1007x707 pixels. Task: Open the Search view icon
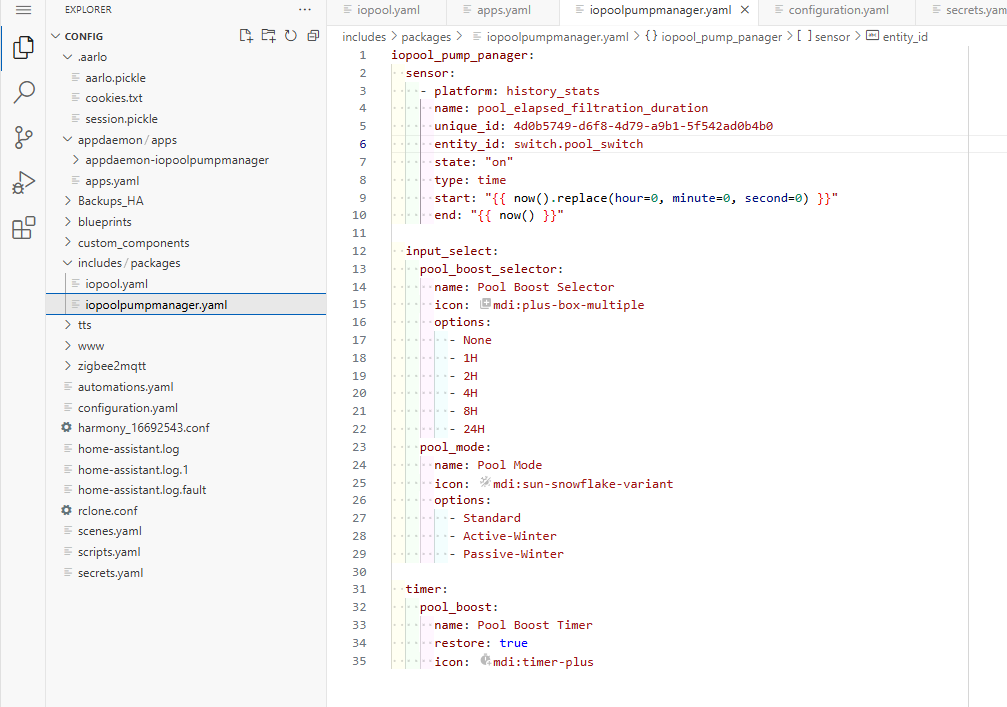tap(23, 92)
